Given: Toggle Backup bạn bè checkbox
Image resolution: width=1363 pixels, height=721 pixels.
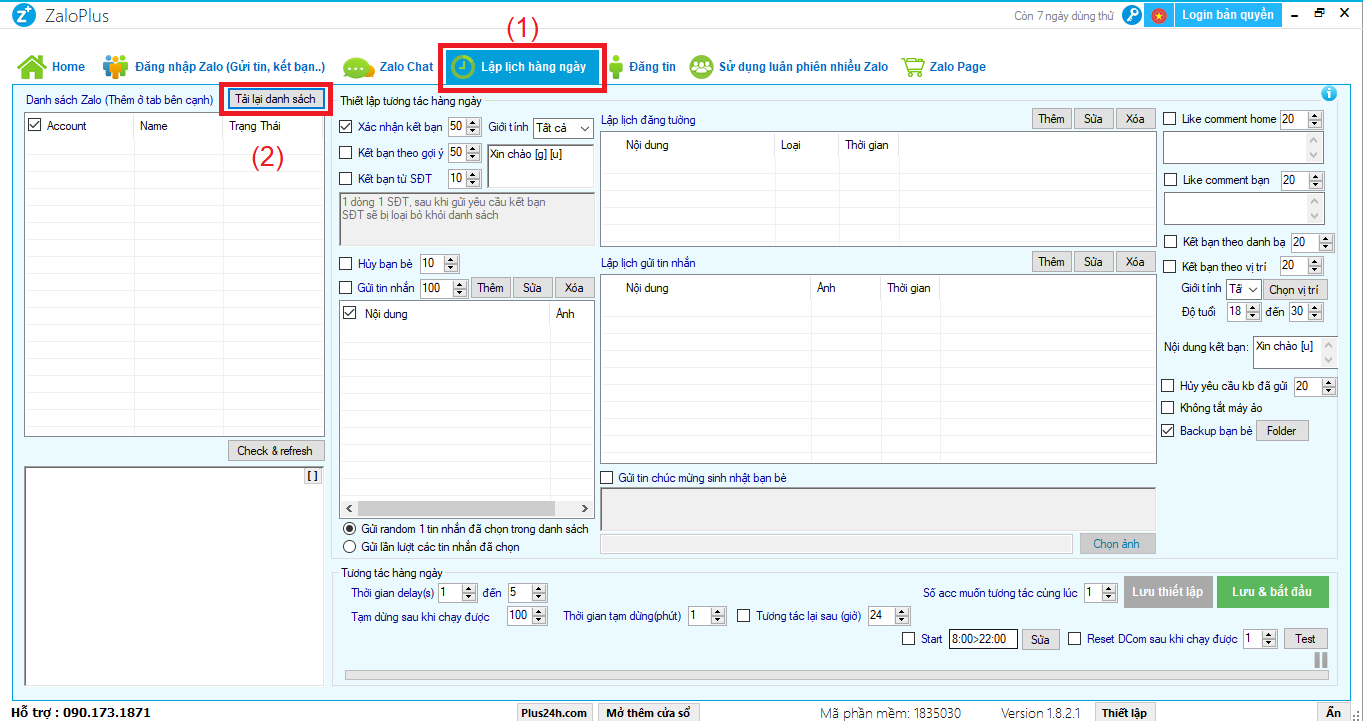Looking at the screenshot, I should click(x=1167, y=431).
